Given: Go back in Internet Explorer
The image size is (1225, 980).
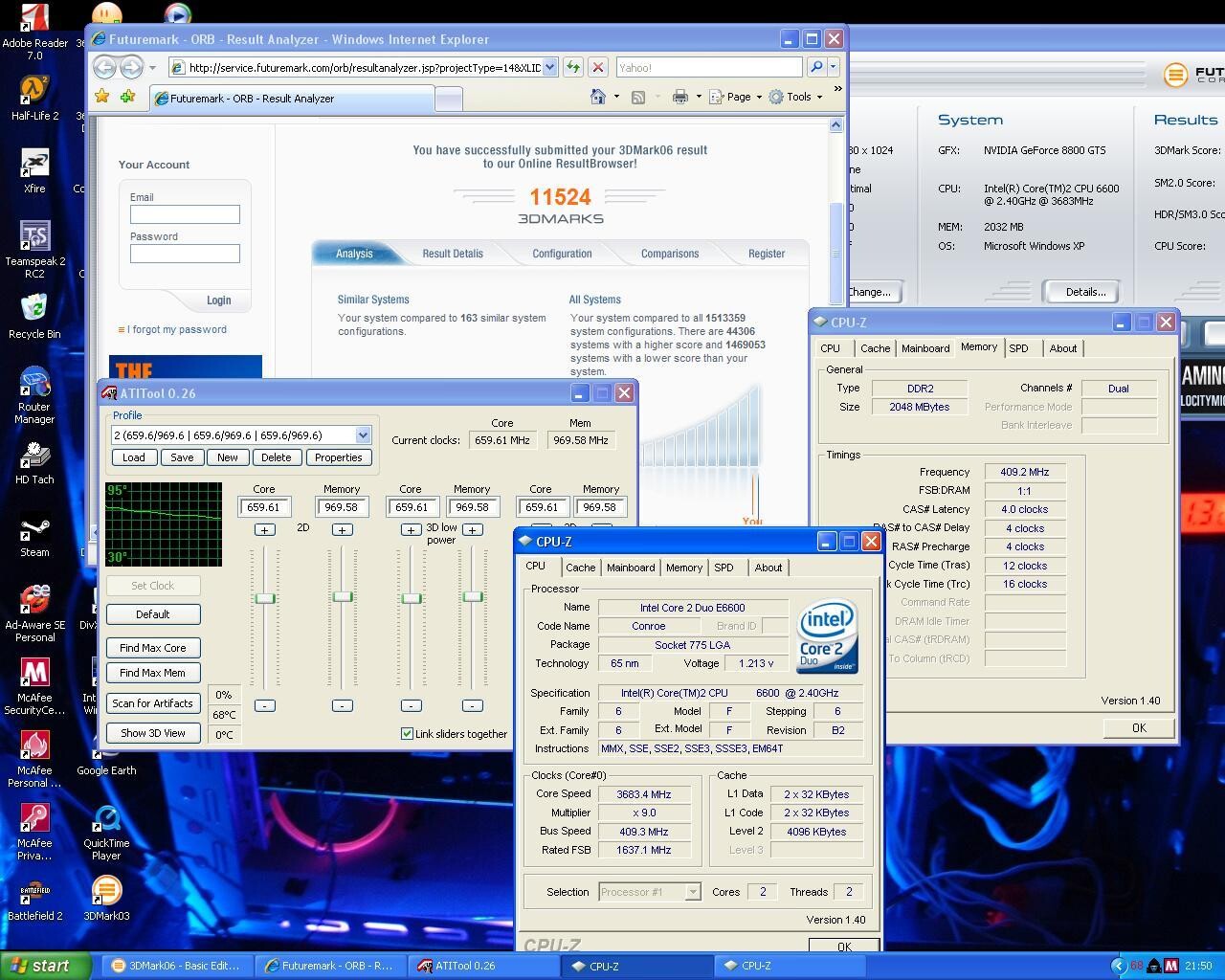Looking at the screenshot, I should (x=104, y=67).
